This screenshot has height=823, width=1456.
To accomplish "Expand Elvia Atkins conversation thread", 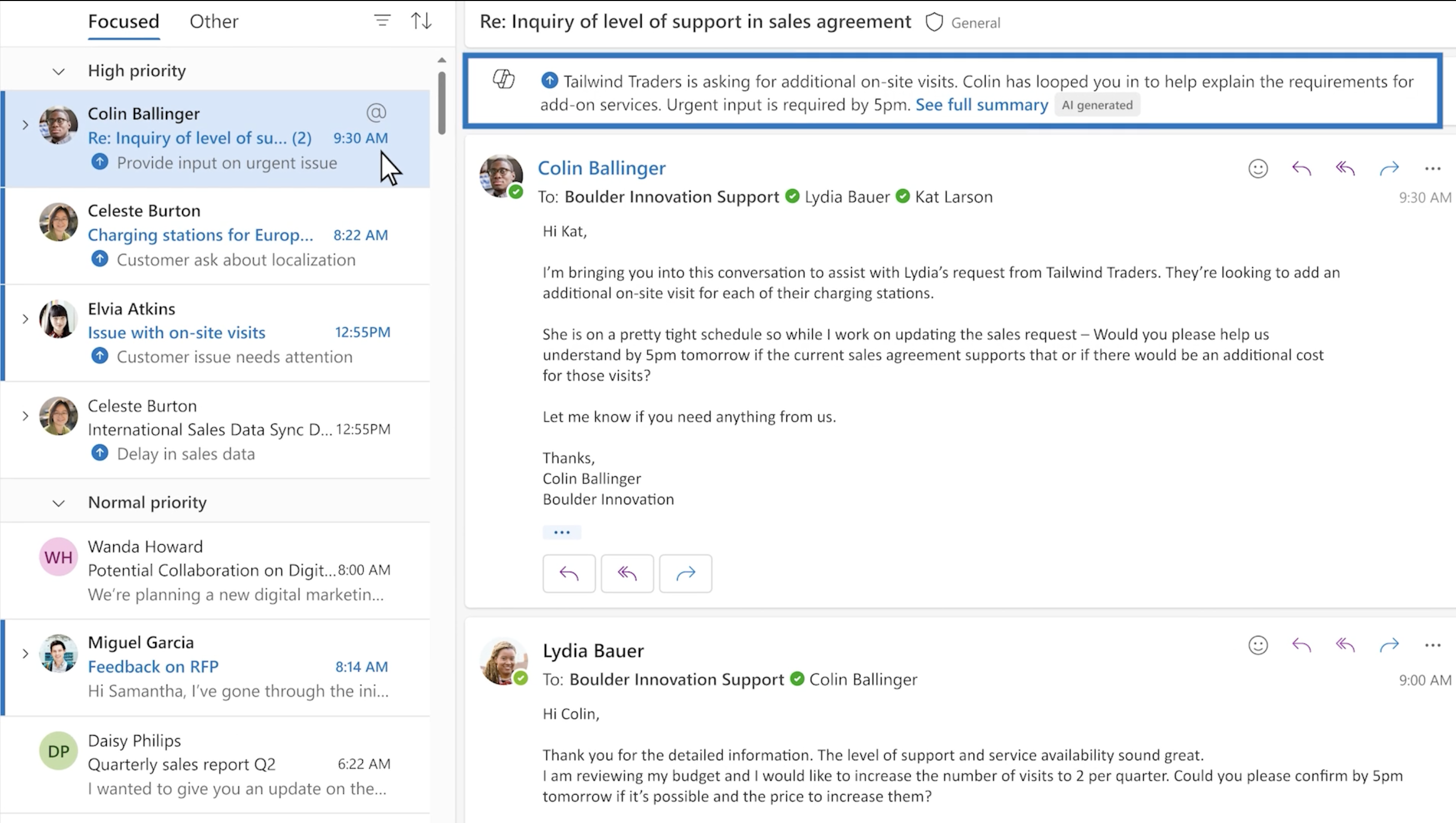I will pos(25,319).
